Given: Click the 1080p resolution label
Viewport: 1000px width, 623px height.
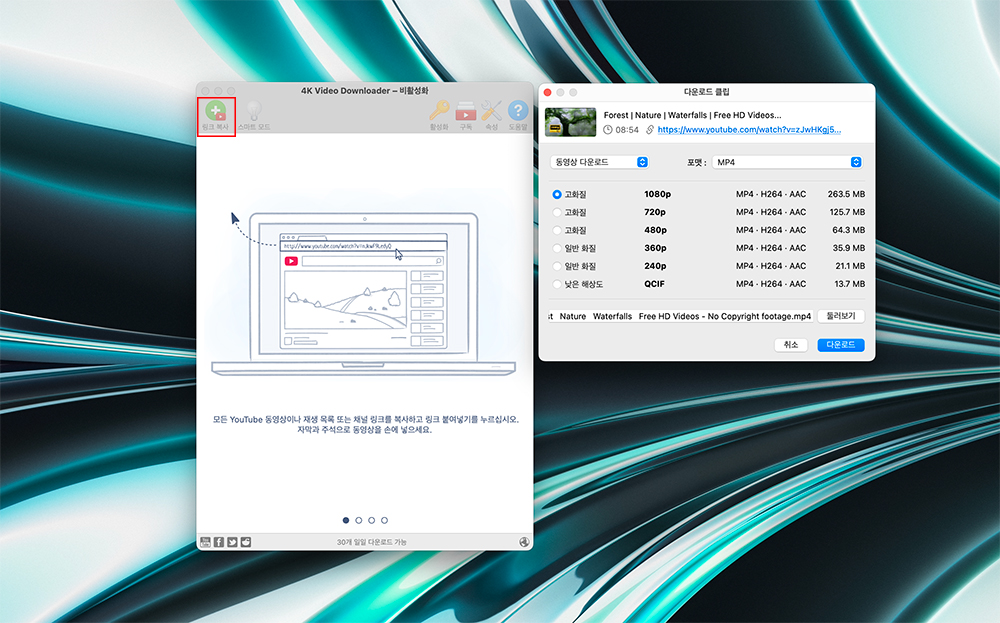Looking at the screenshot, I should click(658, 194).
